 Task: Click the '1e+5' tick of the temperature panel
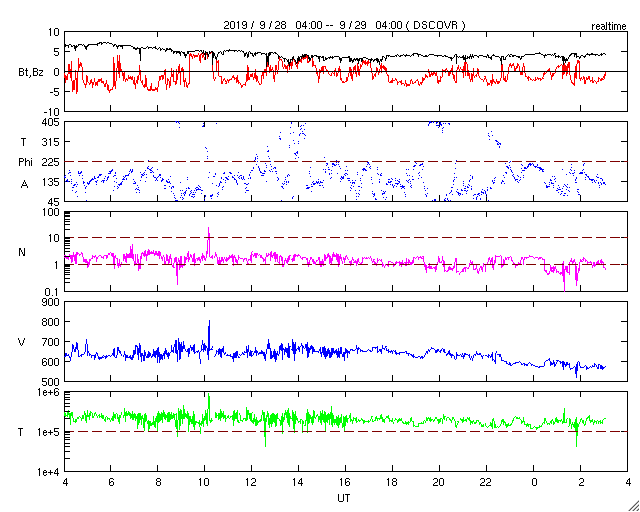tap(50, 432)
